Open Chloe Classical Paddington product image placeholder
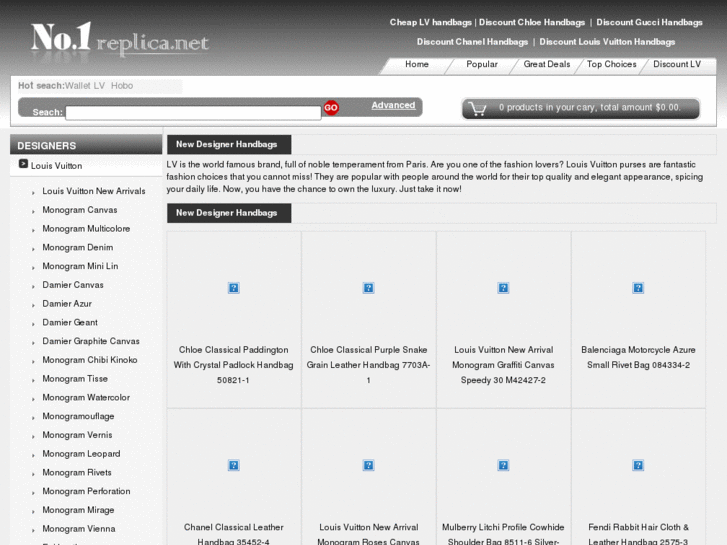This screenshot has height=545, width=727. point(234,288)
